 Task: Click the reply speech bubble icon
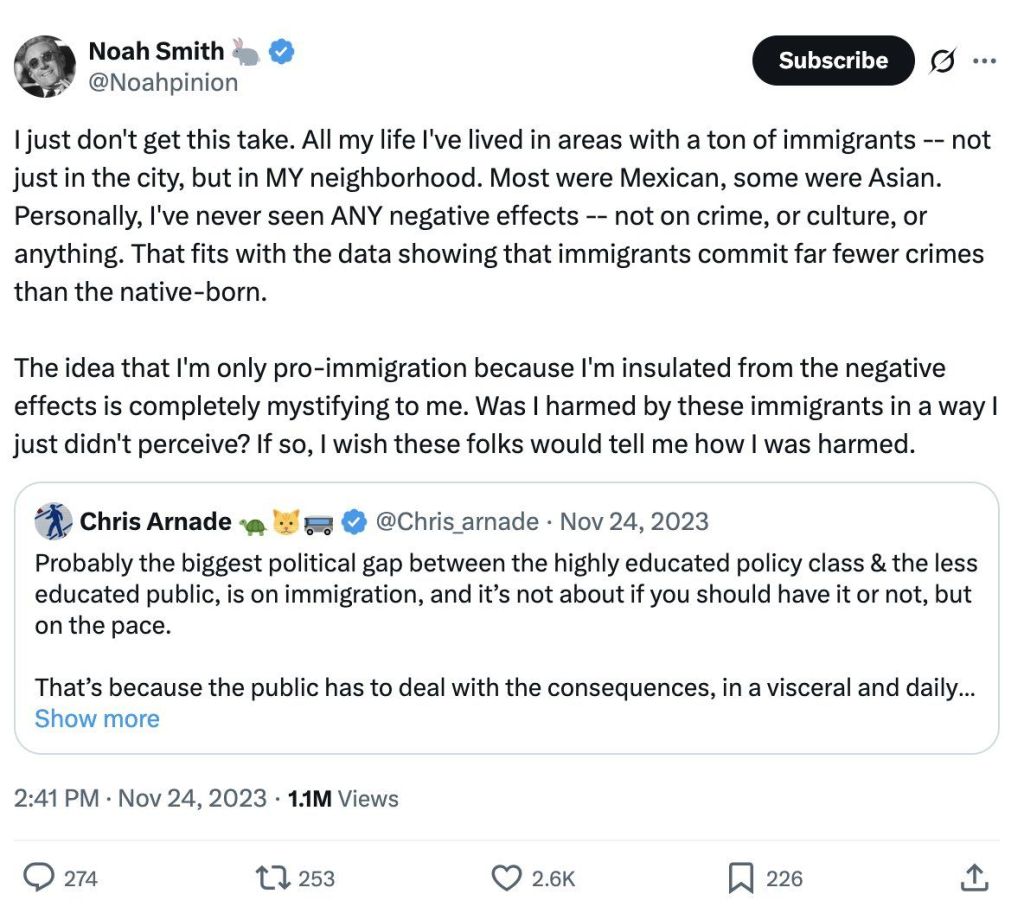click(x=39, y=878)
